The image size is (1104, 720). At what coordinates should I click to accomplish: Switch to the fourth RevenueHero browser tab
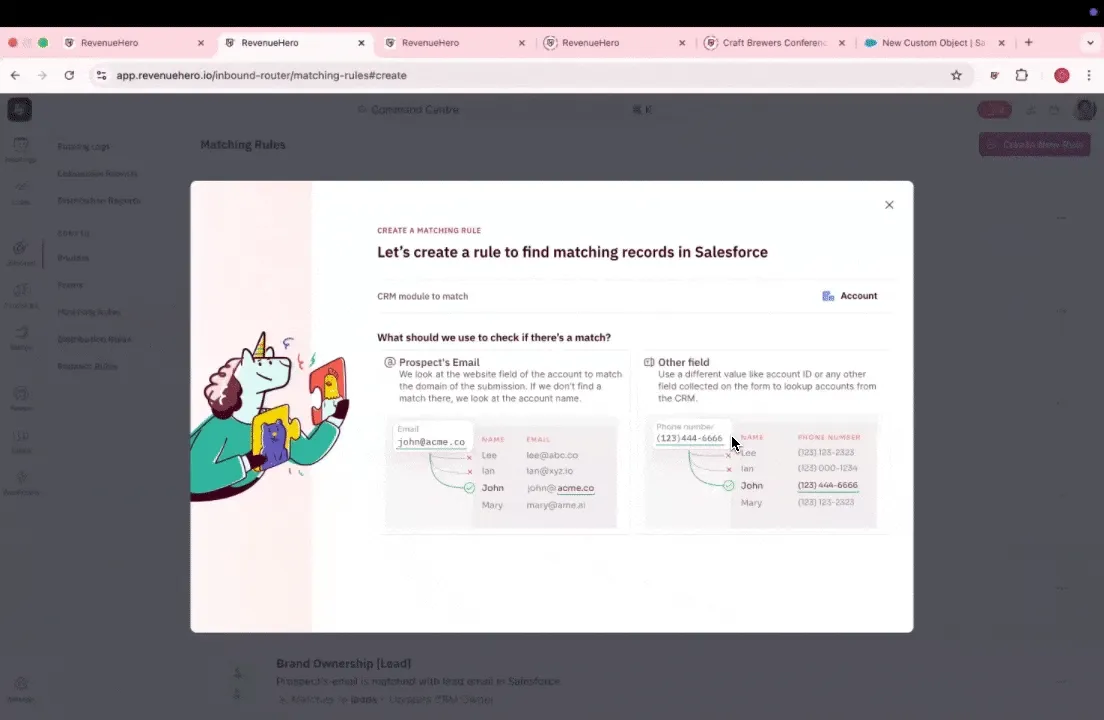point(613,43)
